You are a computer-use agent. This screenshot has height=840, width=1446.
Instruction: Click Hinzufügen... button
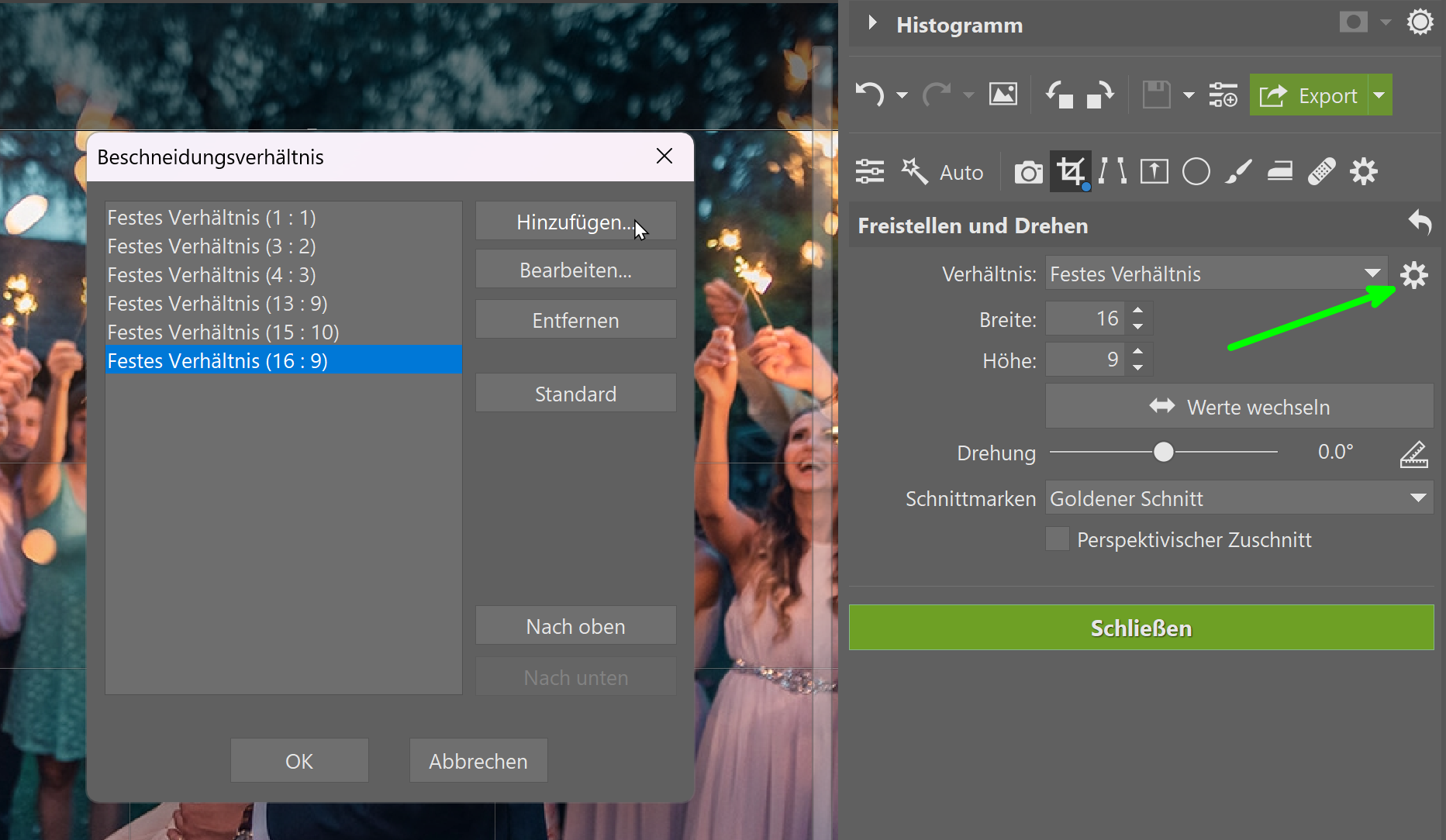575,222
